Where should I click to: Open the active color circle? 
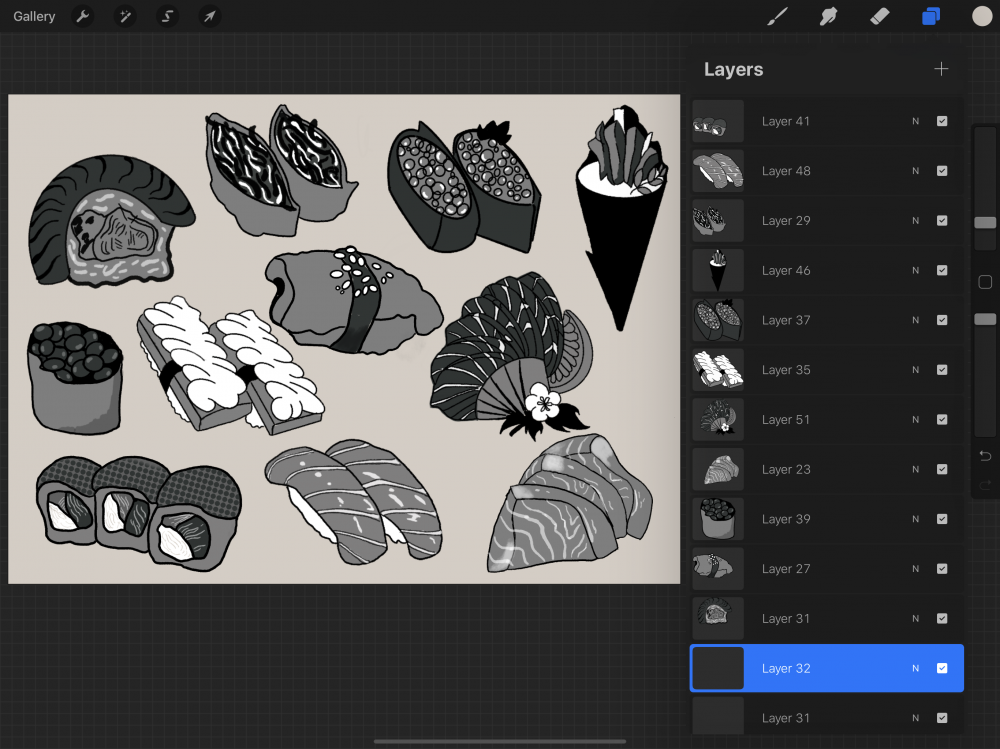pyautogui.click(x=981, y=17)
